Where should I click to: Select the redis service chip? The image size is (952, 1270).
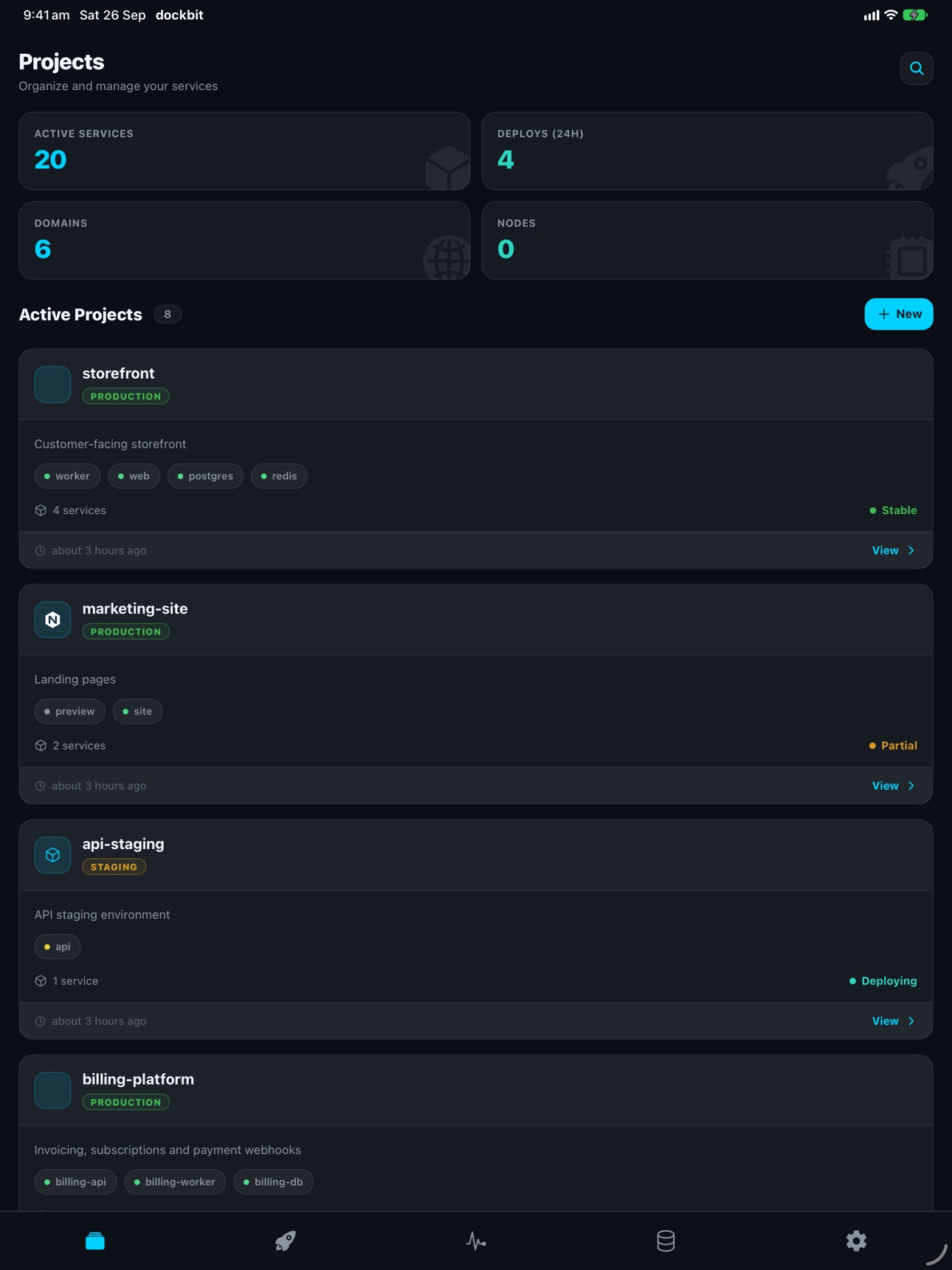(279, 476)
